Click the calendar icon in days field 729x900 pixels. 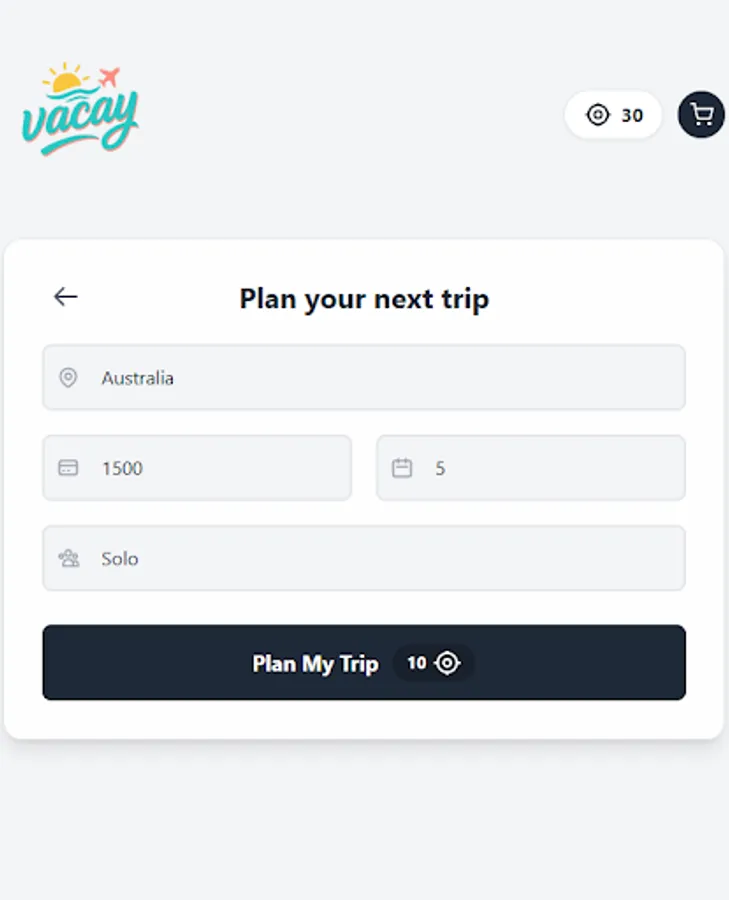pos(402,468)
